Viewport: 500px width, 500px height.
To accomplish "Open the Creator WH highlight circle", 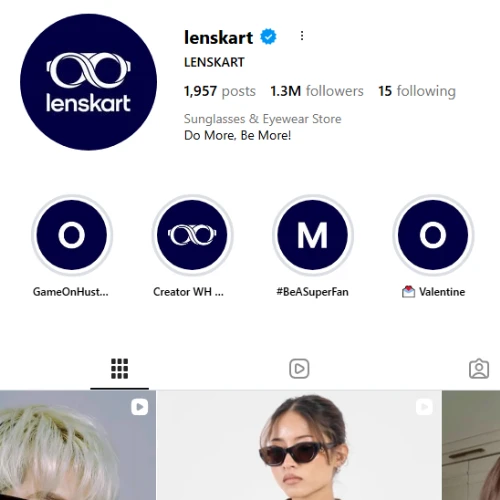I will [192, 235].
